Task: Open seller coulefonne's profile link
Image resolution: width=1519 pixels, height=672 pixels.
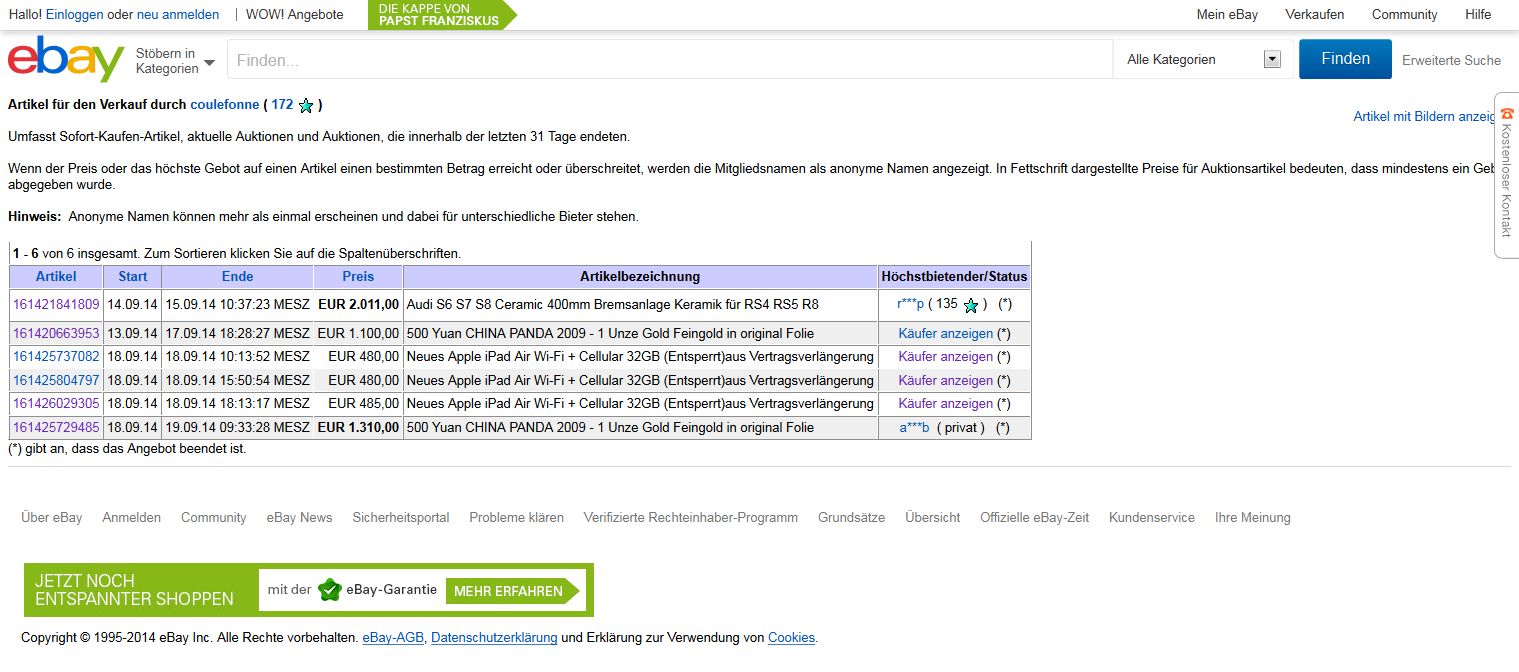Action: click(x=225, y=104)
